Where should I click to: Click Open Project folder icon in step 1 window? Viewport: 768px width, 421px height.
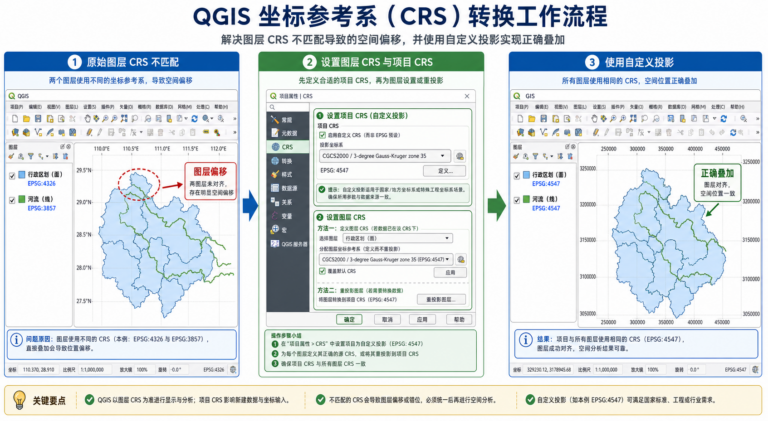coord(26,118)
